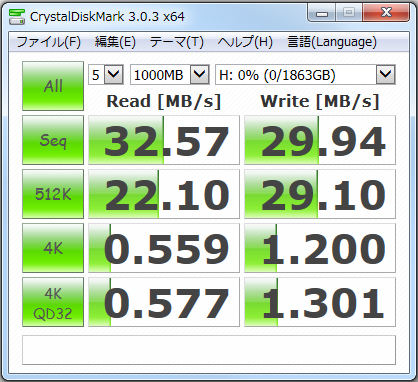Click the 512K write result 29.10
This screenshot has width=418, height=382.
[x=320, y=194]
